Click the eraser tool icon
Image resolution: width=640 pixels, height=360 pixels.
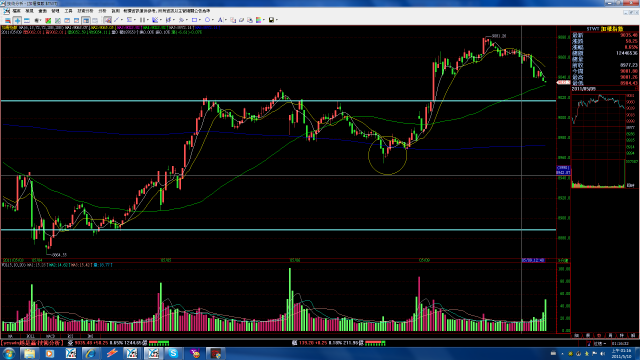pos(241,20)
